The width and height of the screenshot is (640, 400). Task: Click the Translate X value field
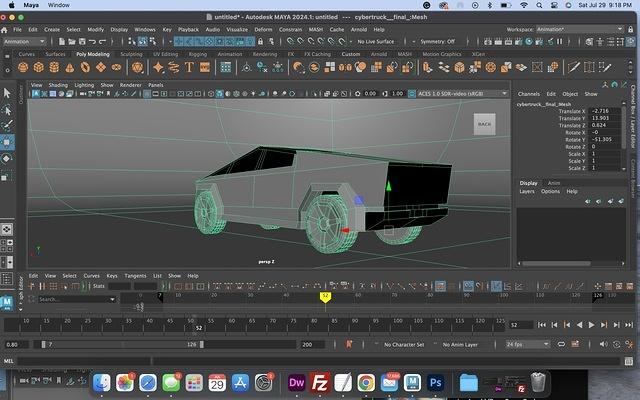[x=605, y=111]
